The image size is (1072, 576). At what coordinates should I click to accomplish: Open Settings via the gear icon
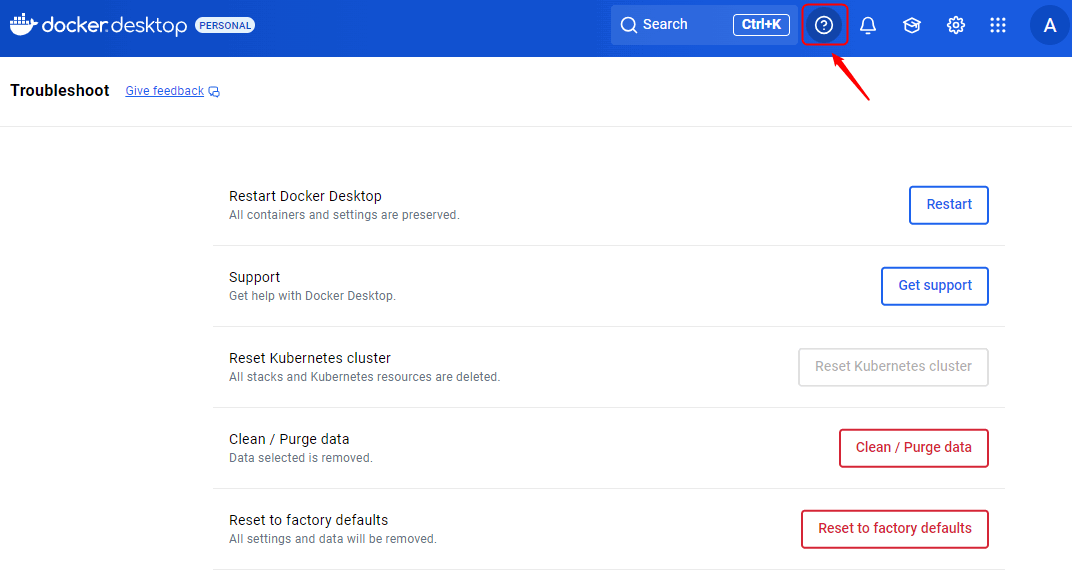(x=956, y=25)
